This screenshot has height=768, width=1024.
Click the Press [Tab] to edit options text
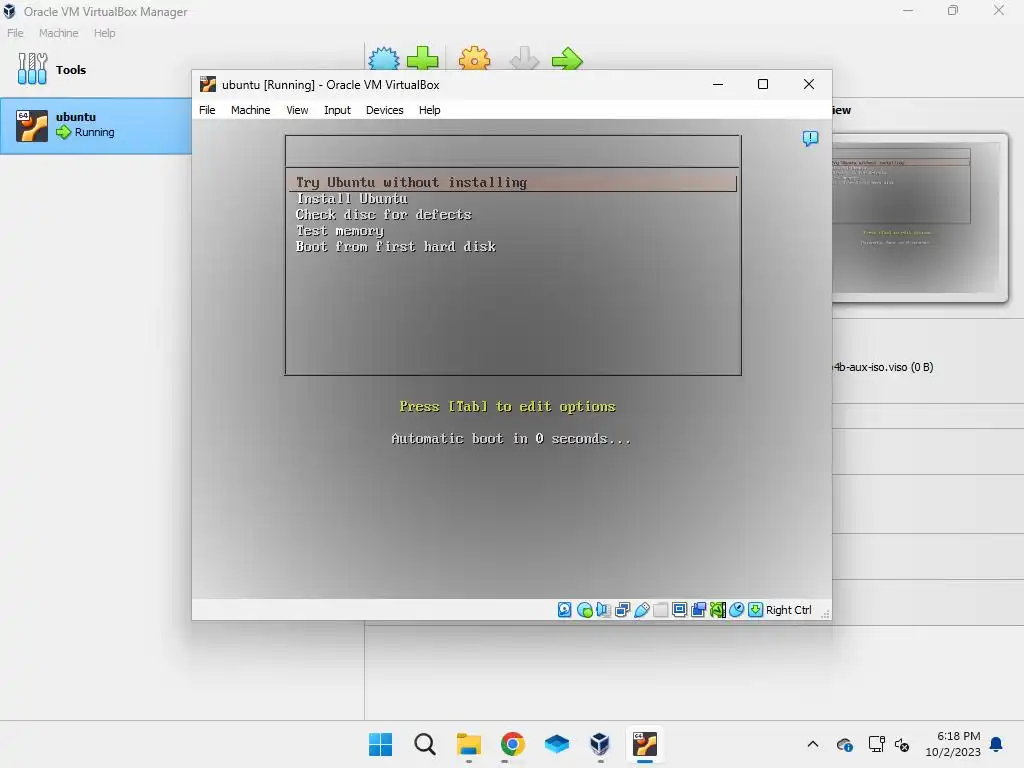pos(507,406)
